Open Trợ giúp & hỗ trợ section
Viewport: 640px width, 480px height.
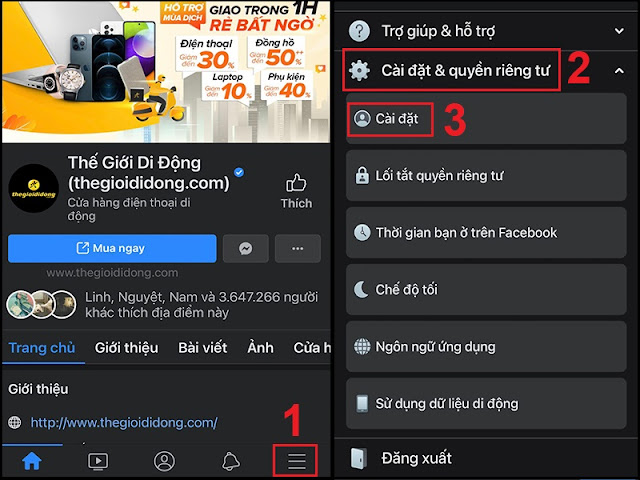(x=486, y=31)
